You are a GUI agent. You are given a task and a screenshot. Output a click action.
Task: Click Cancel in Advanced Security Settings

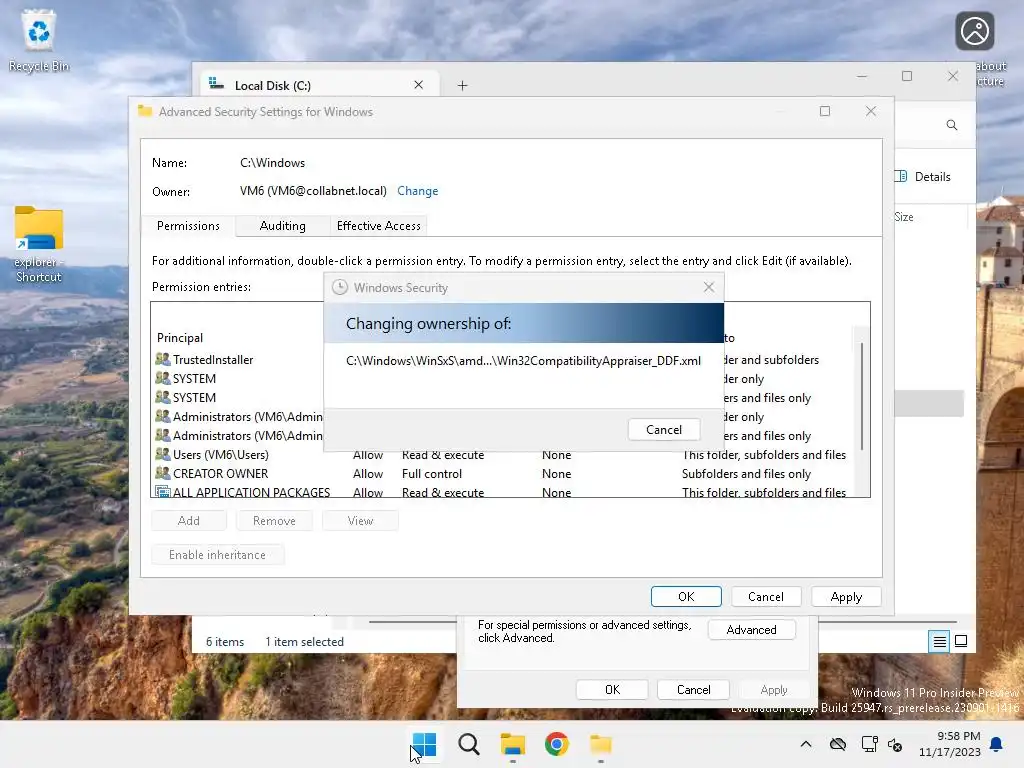click(765, 596)
